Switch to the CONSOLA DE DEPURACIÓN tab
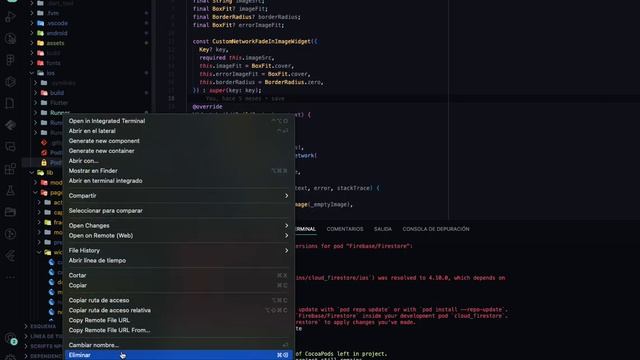This screenshot has width=640, height=360. (436, 229)
